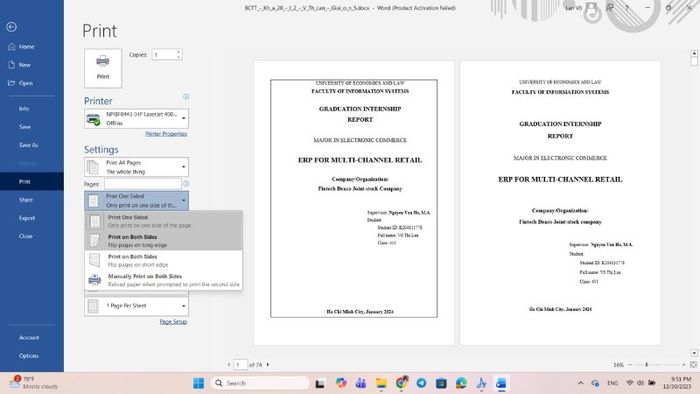Click the Copies number field
The width and height of the screenshot is (700, 394).
[164, 55]
